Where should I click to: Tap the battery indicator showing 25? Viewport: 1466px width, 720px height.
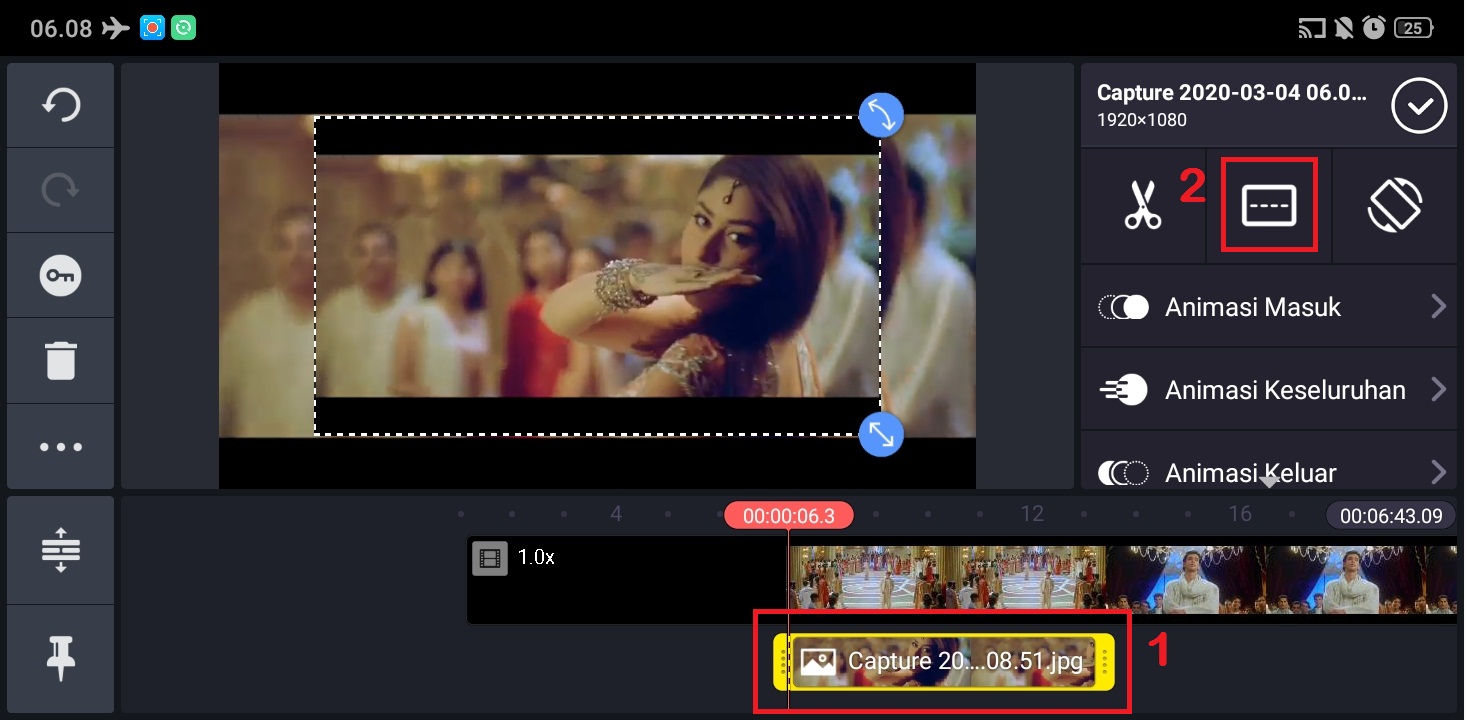1414,28
